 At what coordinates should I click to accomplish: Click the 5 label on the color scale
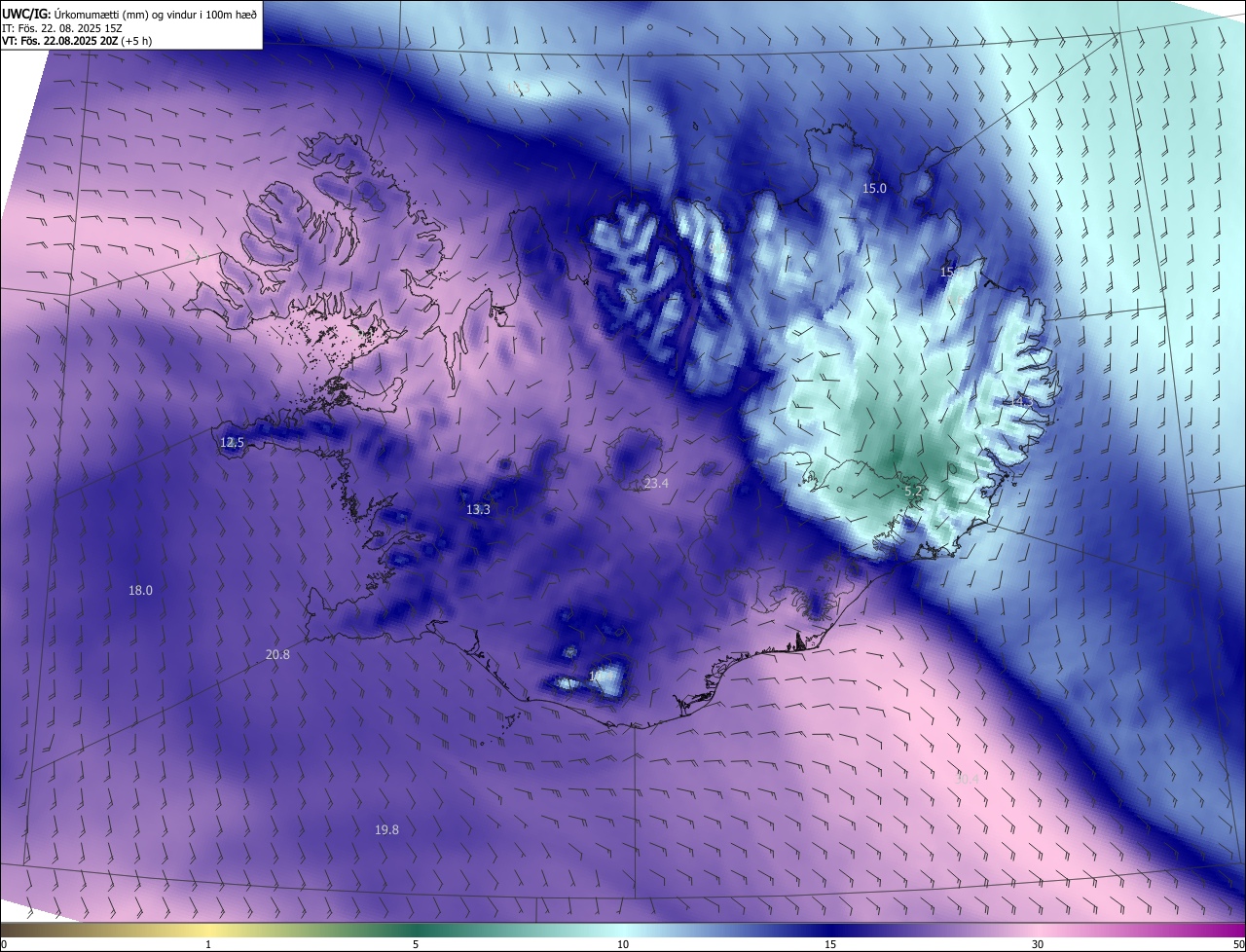[416, 945]
